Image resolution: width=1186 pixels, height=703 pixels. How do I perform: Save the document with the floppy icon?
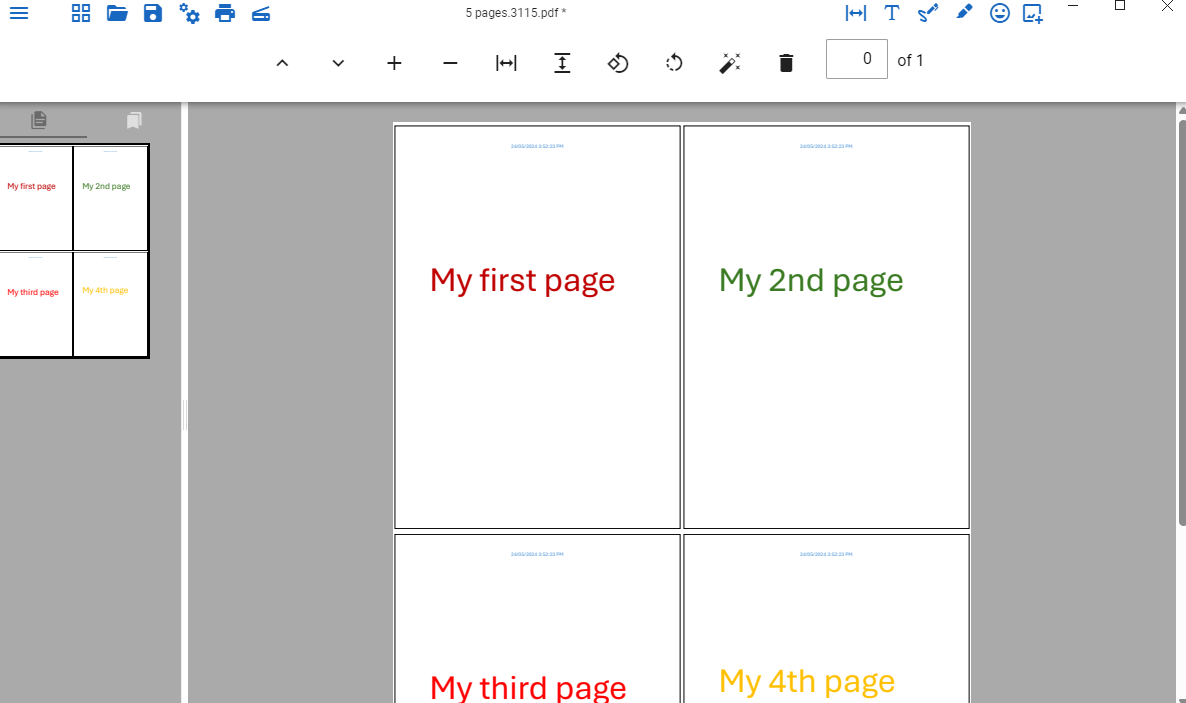(x=153, y=13)
